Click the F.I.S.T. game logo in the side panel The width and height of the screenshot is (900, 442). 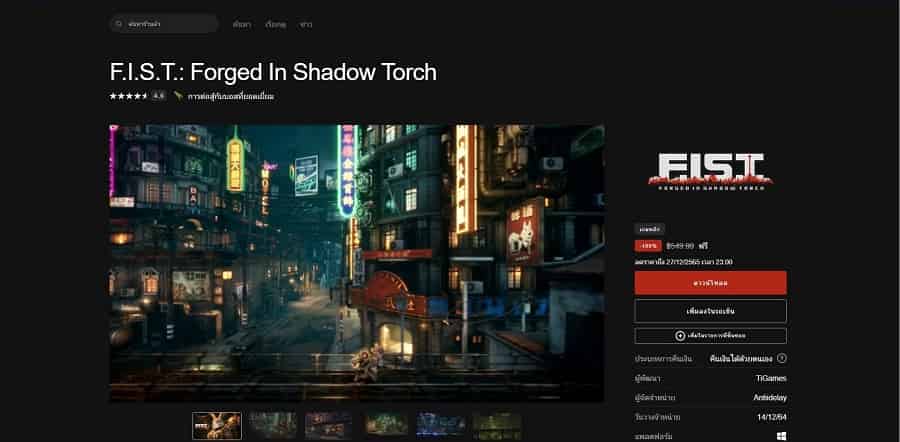click(x=711, y=170)
